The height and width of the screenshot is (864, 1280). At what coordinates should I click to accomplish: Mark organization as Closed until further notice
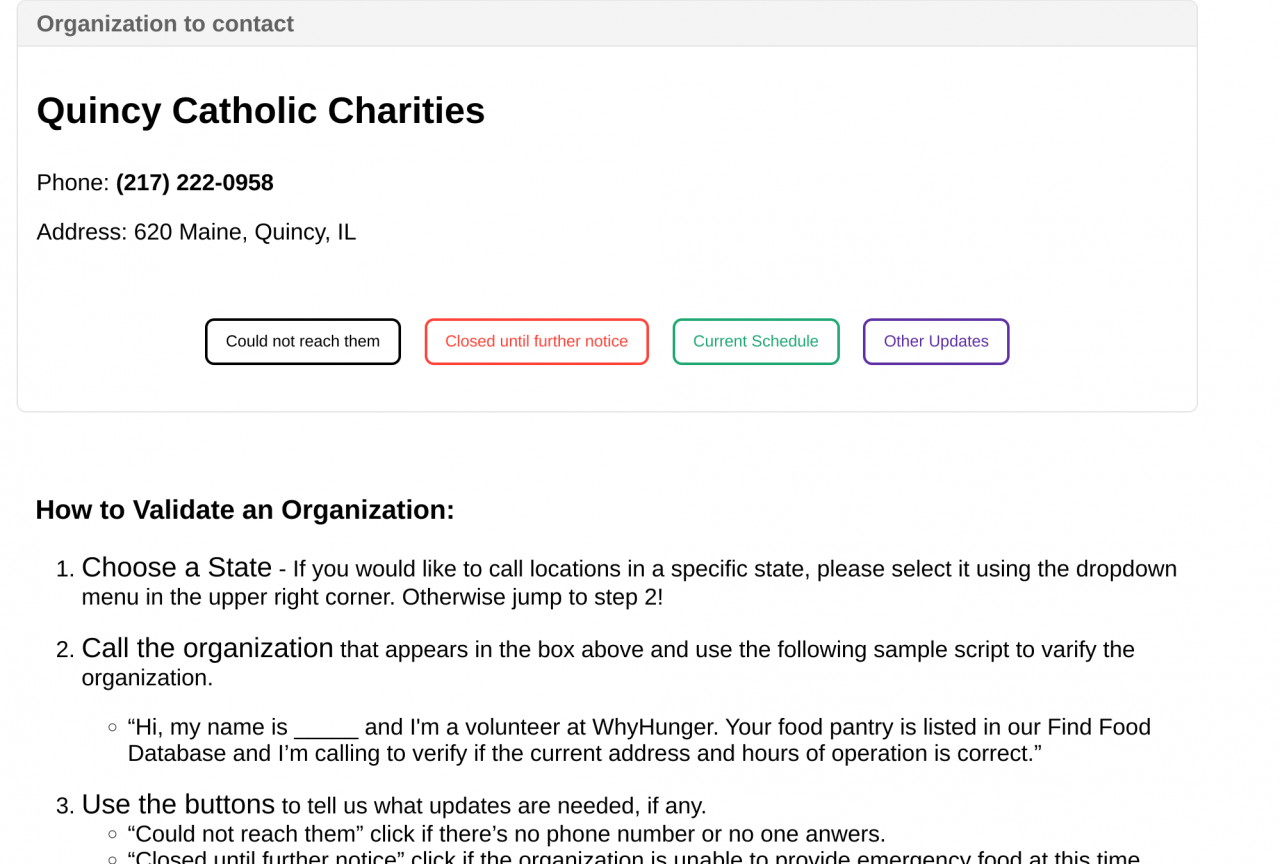pos(537,341)
